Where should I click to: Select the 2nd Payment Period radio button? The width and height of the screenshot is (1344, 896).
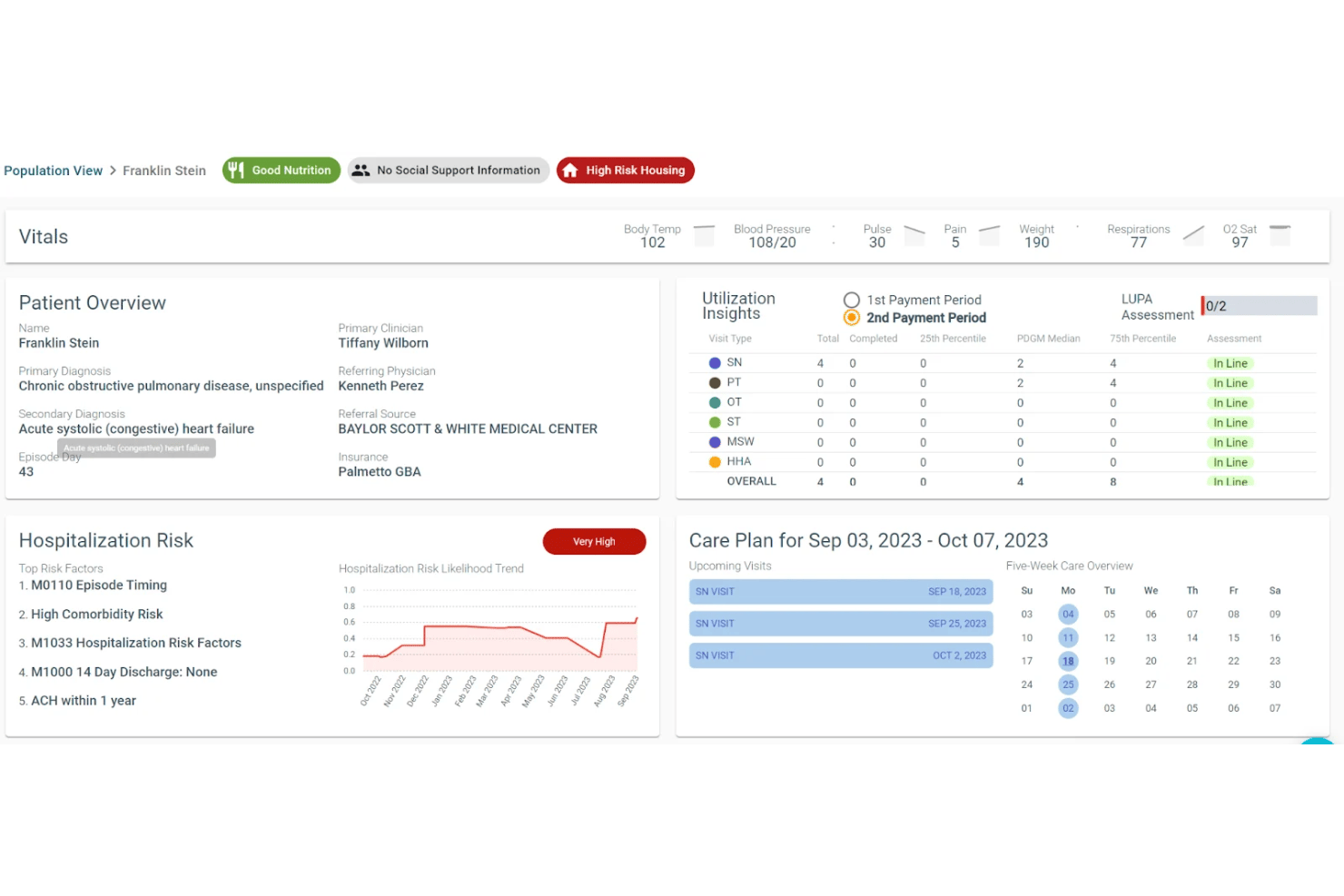point(852,318)
